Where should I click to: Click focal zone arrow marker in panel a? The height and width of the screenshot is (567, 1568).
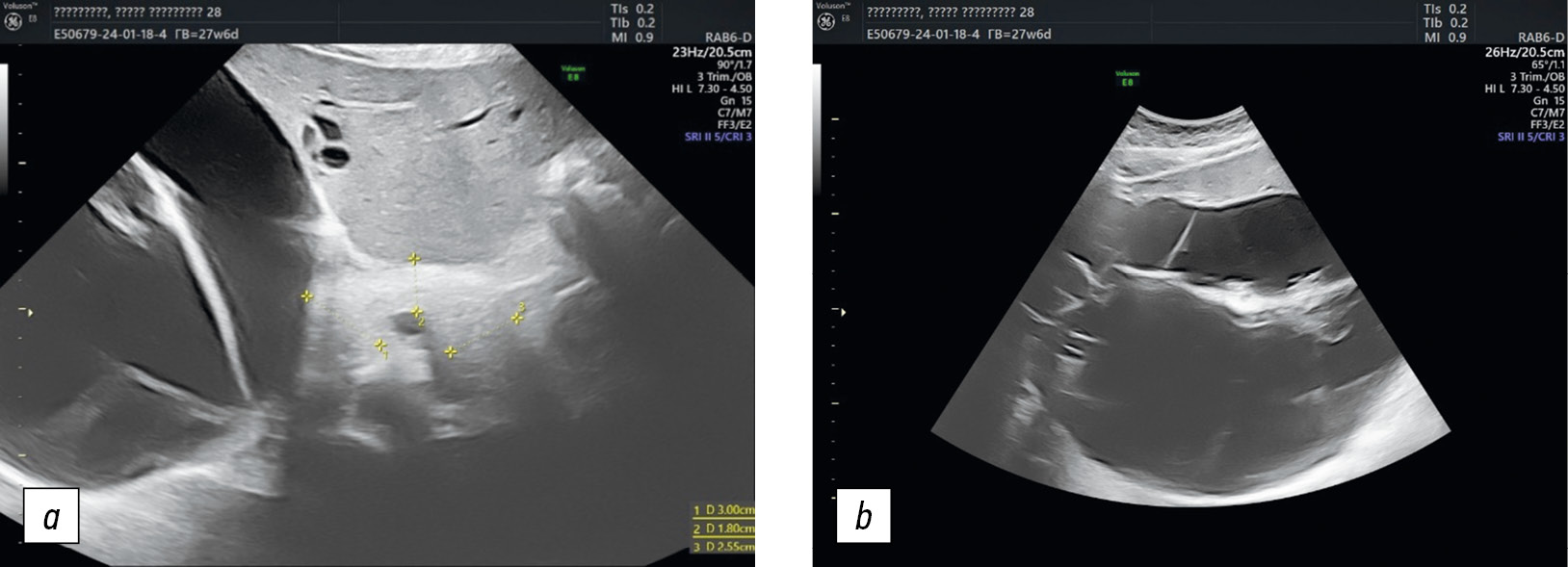(x=30, y=312)
